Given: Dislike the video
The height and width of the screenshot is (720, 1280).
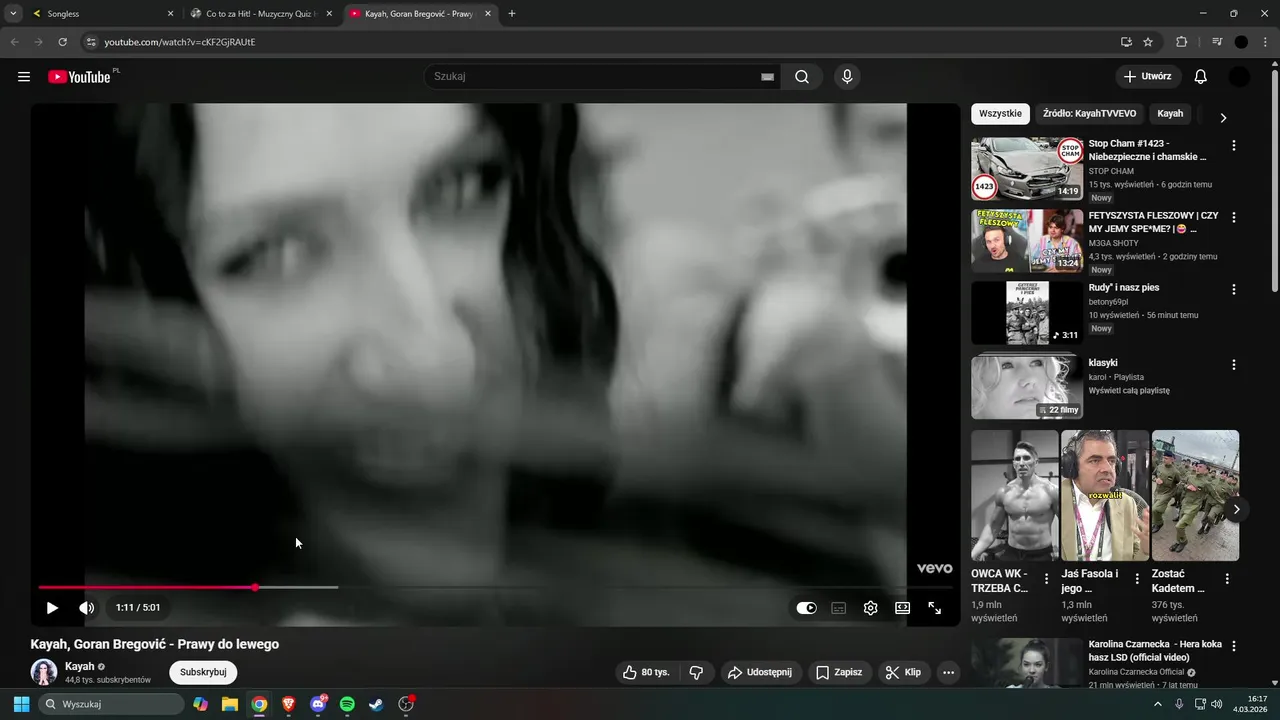Looking at the screenshot, I should 697,672.
